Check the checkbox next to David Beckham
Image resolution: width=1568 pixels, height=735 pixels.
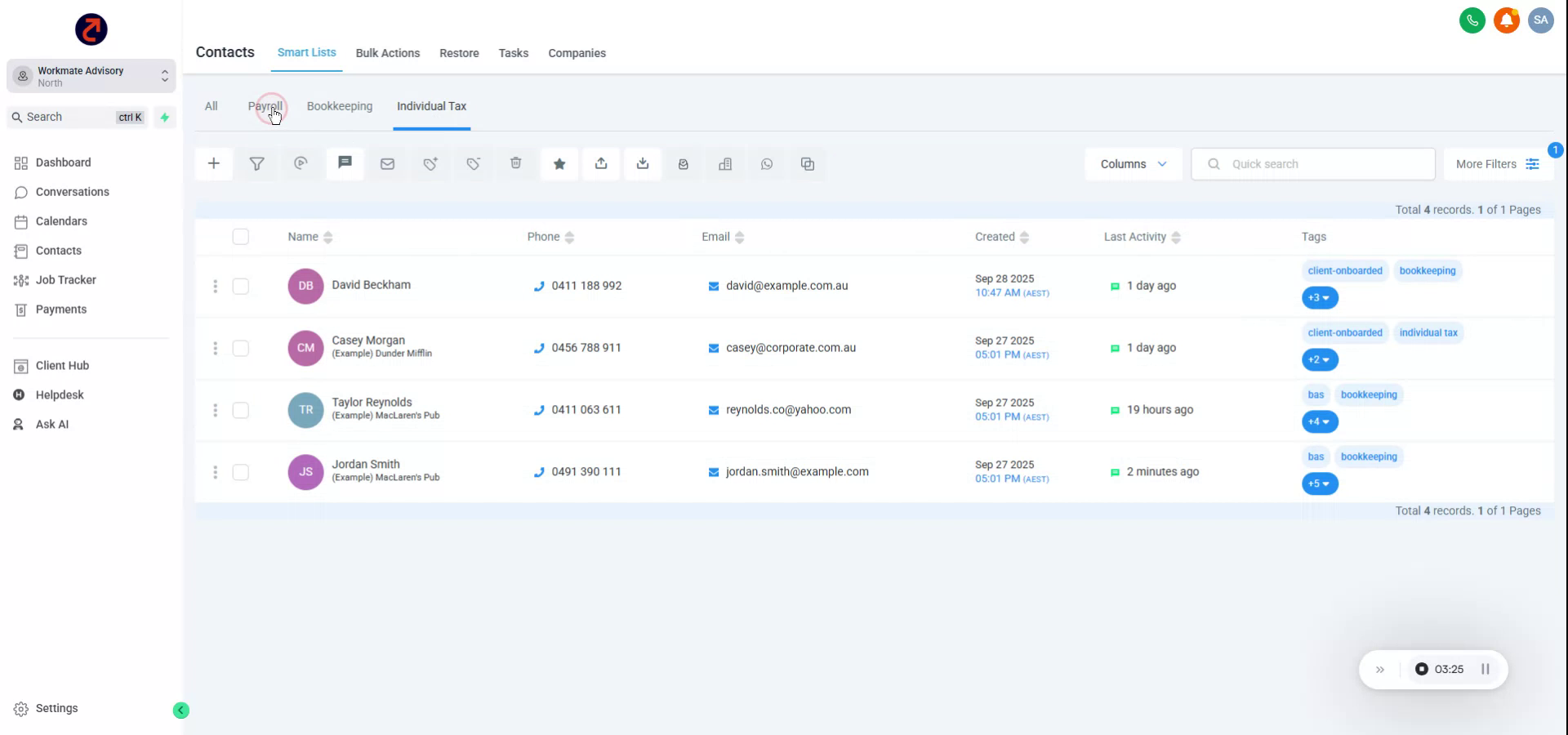(241, 287)
